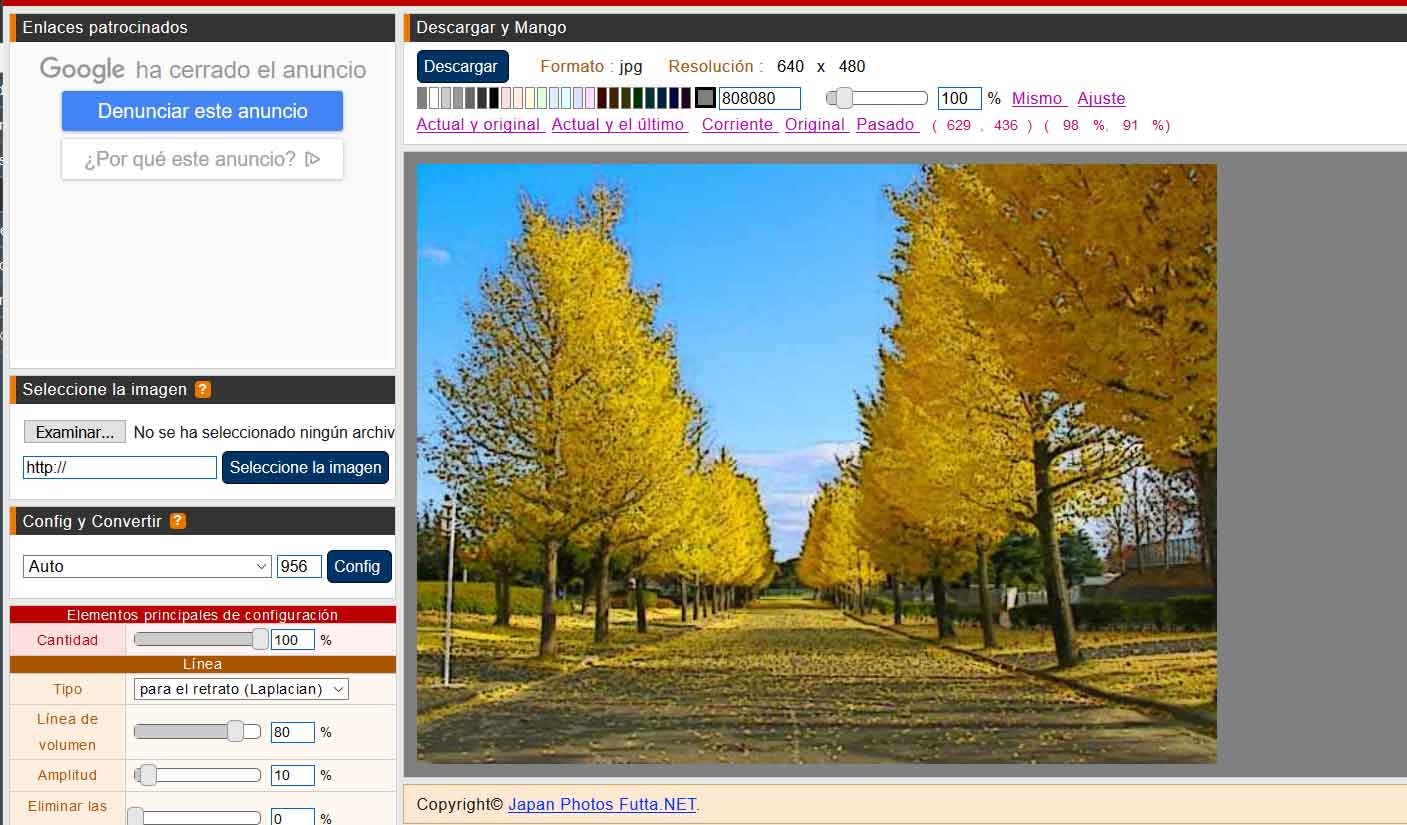Click the help icon beside Seleccione la imagen

(x=203, y=390)
